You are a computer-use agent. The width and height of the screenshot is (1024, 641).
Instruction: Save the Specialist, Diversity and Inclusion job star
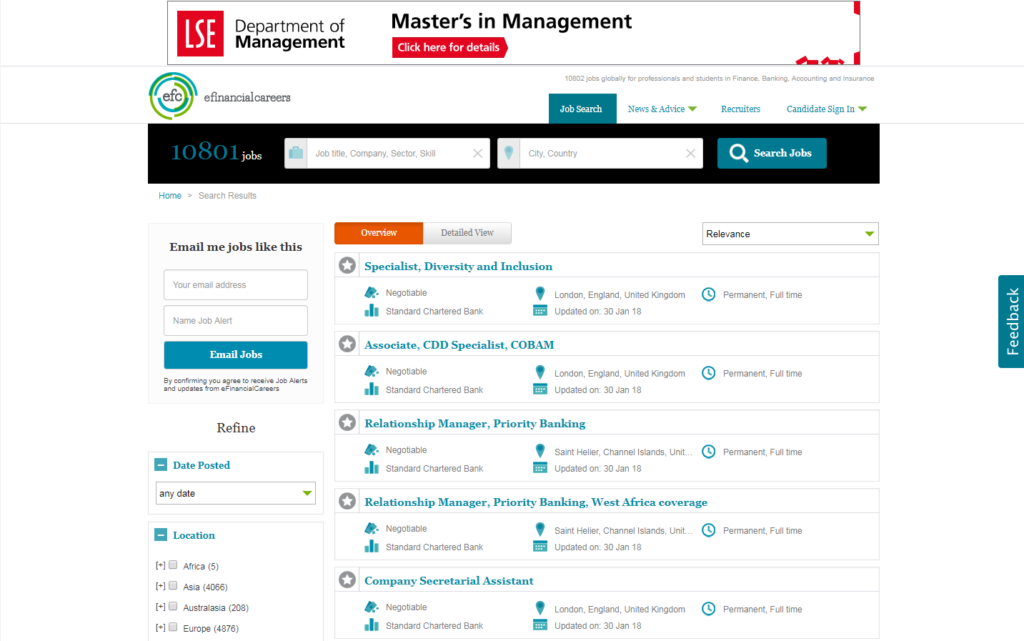[347, 265]
